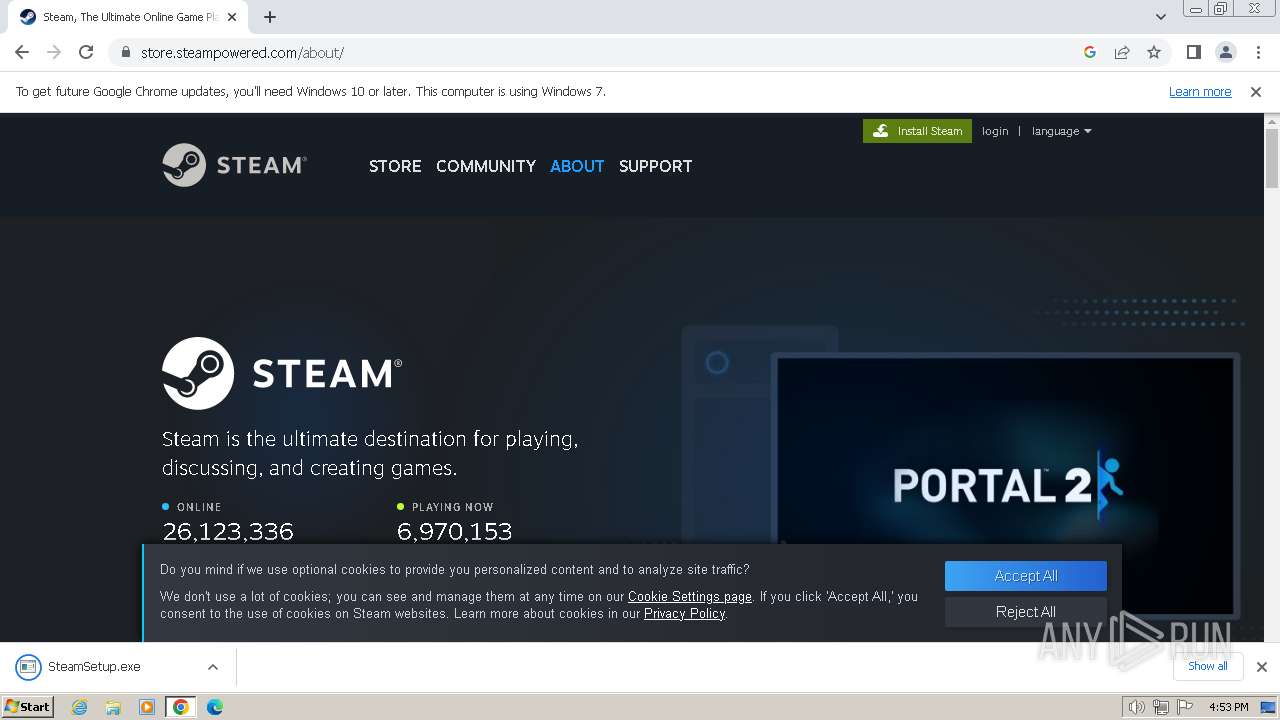The width and height of the screenshot is (1280, 720).
Task: Click the taskbar clock 4:53 PM
Action: 1228,707
